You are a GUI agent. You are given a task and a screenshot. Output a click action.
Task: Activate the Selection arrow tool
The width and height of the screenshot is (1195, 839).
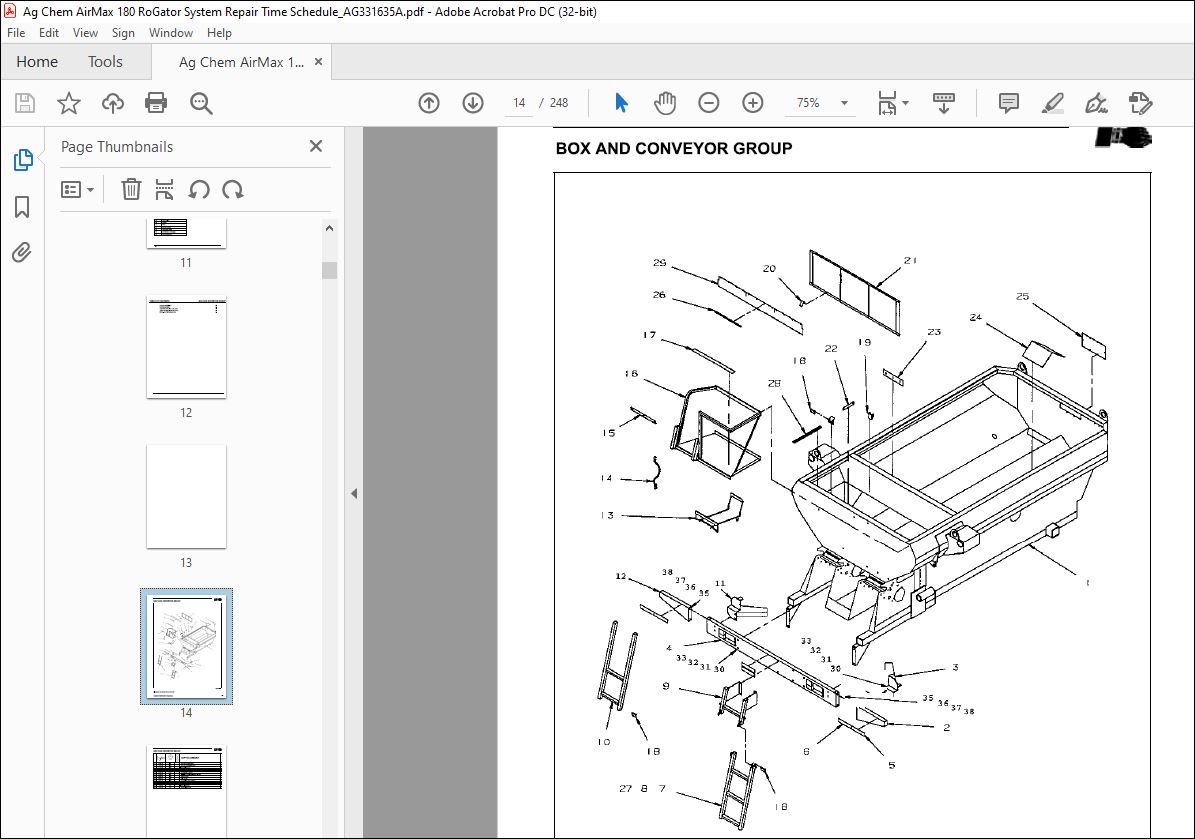(621, 103)
